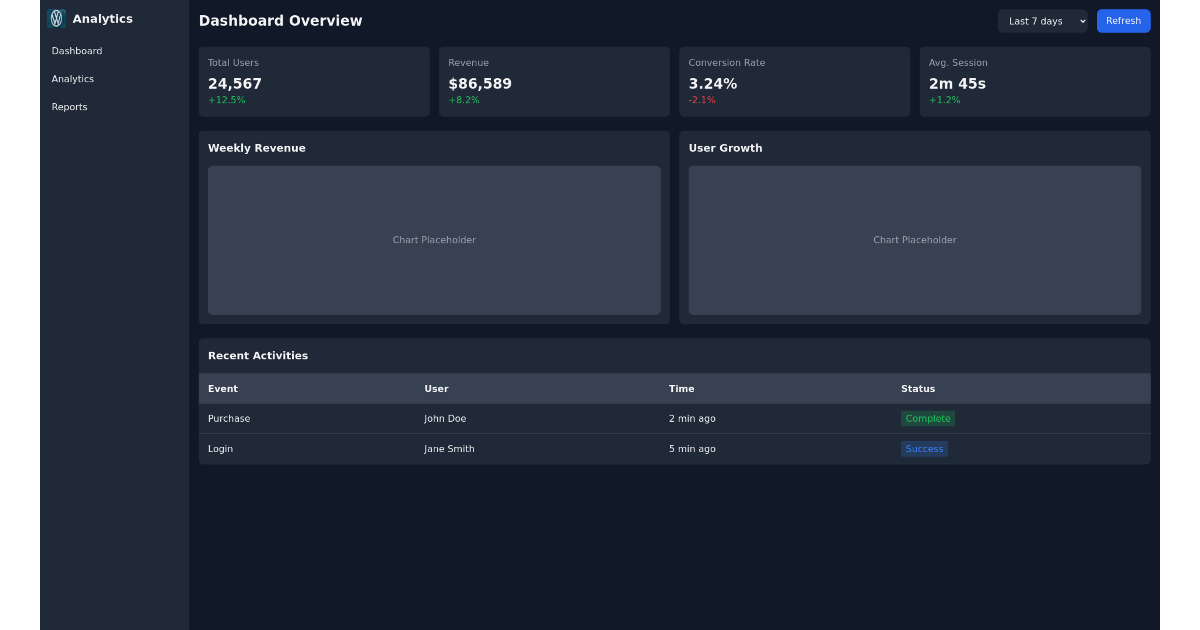Click the Weekly Revenue chart placeholder
1200x630 pixels.
click(x=434, y=240)
